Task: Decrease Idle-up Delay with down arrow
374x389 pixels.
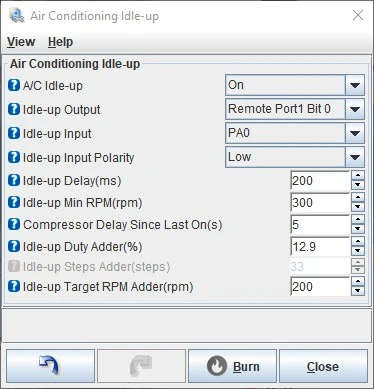Action: point(358,185)
